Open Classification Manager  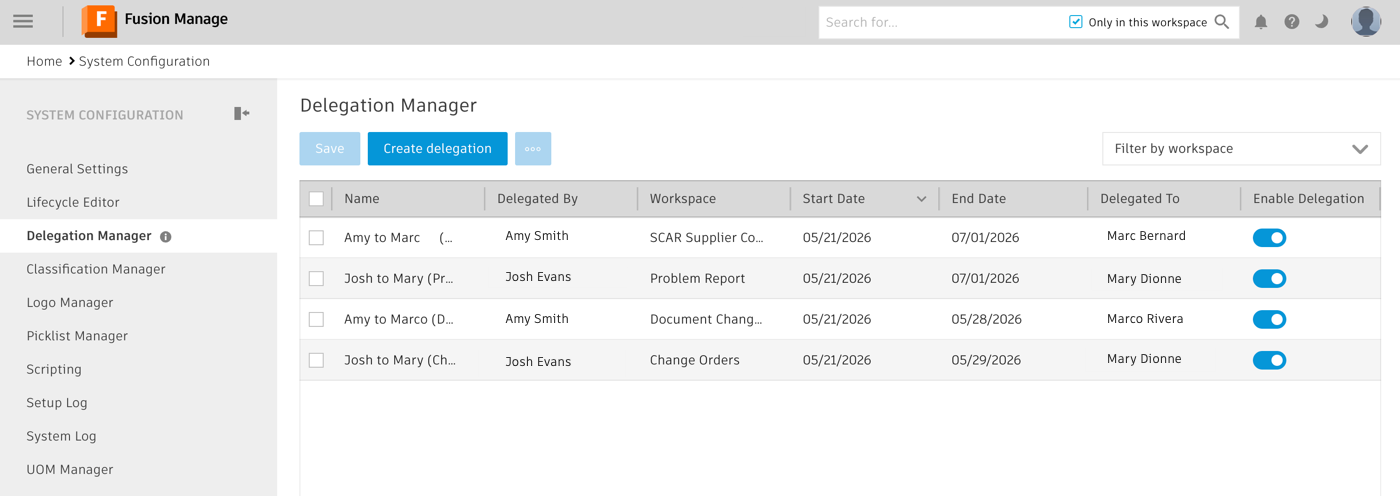pos(96,269)
